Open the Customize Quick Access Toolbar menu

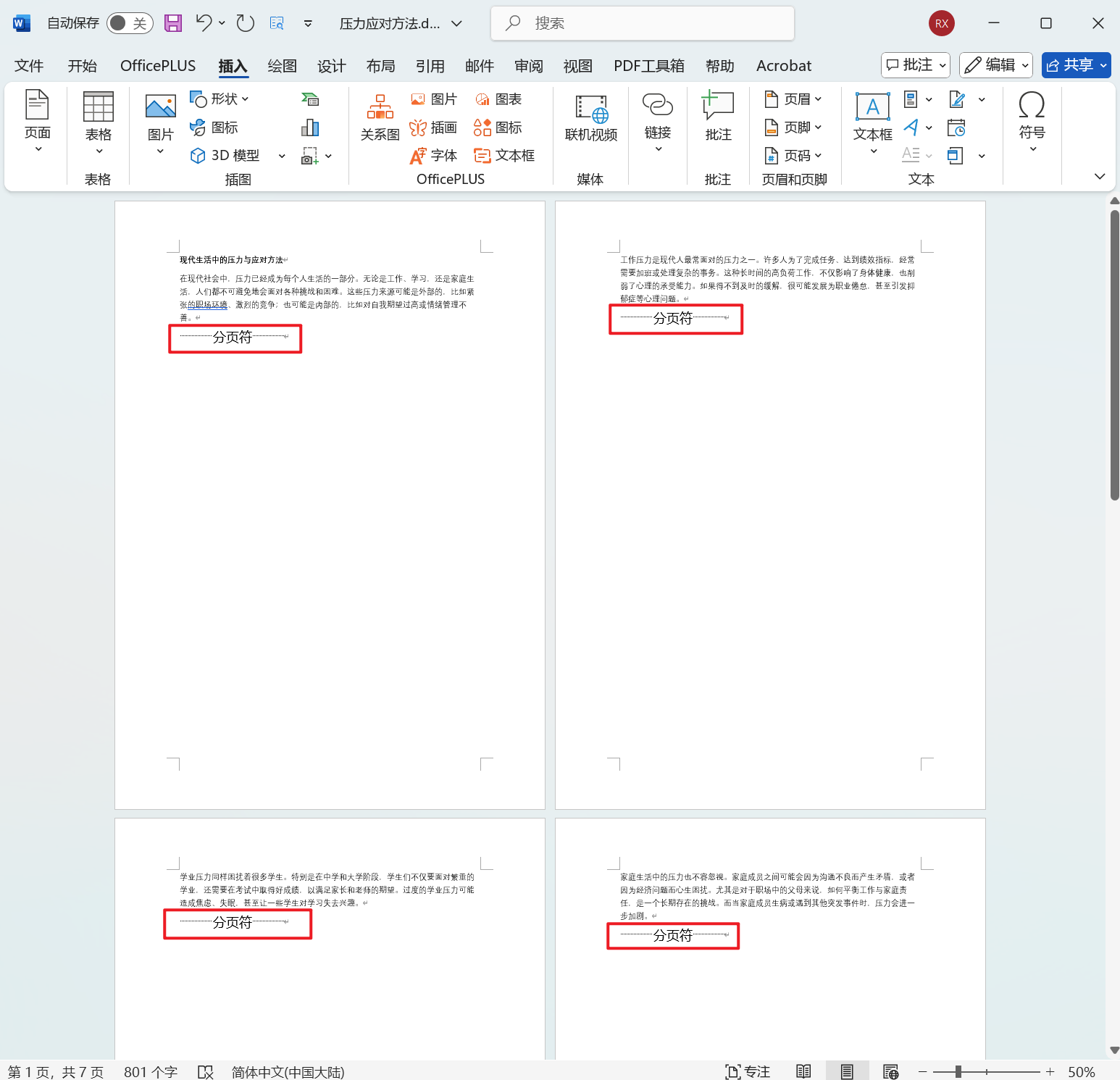pos(308,23)
